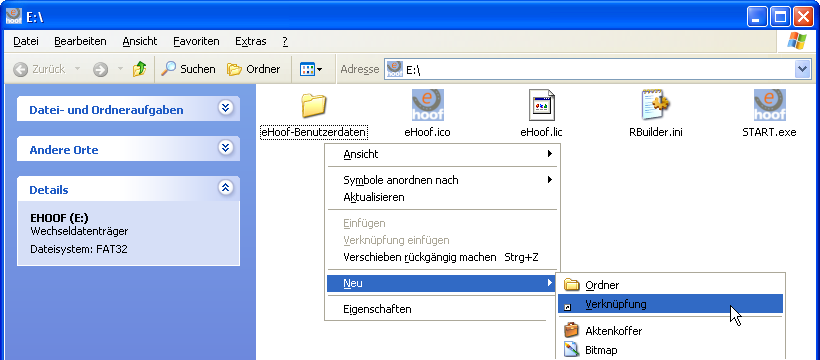Select the eHoof-Benutzerdaten folder icon
The image size is (820, 360).
[x=314, y=105]
